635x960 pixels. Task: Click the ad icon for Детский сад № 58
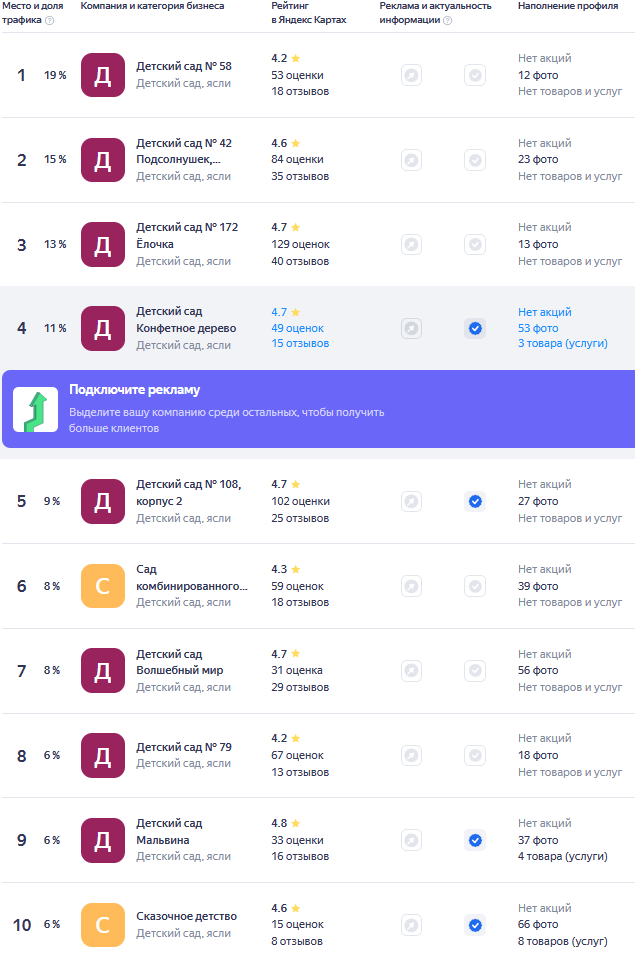411,75
